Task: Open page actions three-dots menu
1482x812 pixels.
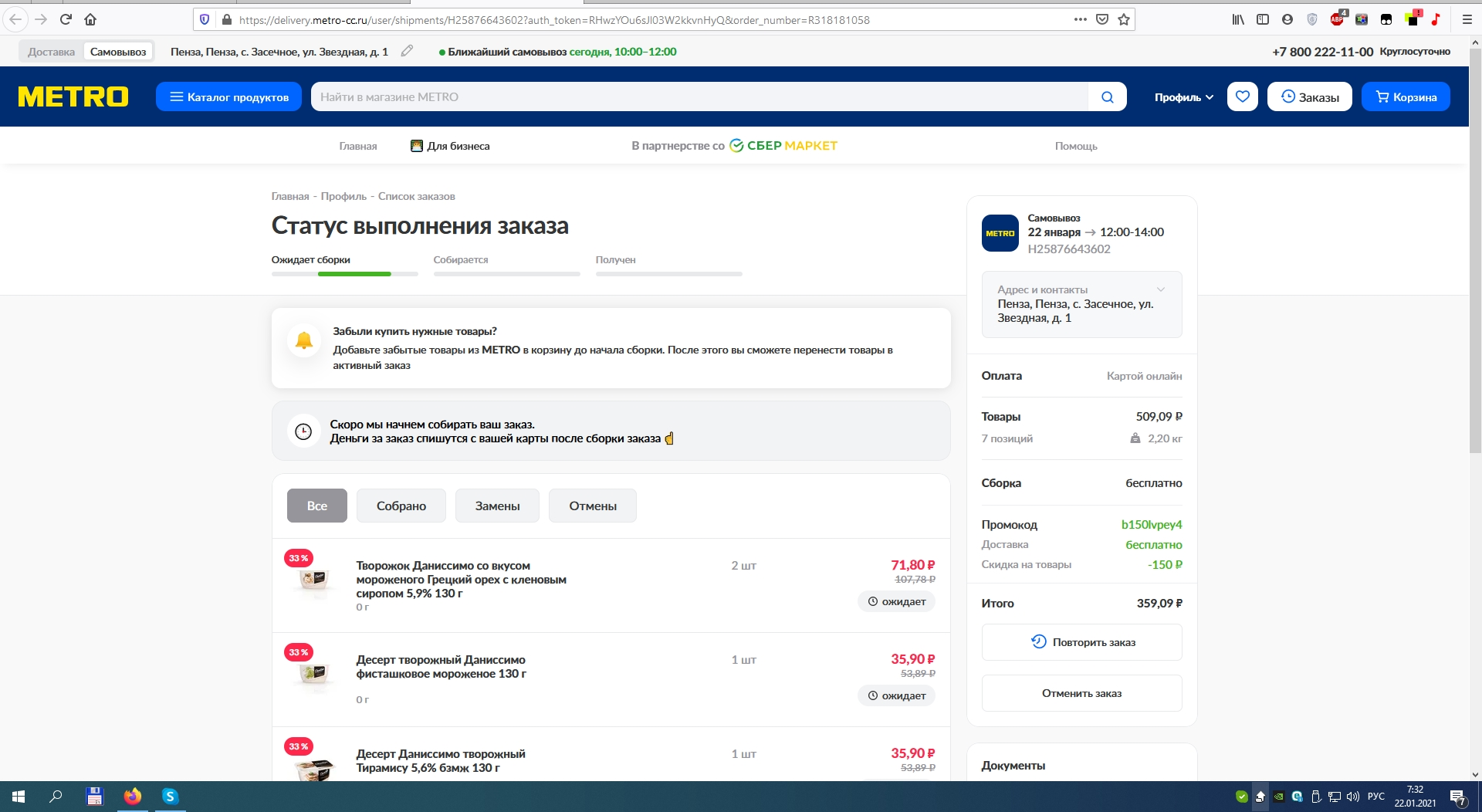Action: (x=1081, y=19)
